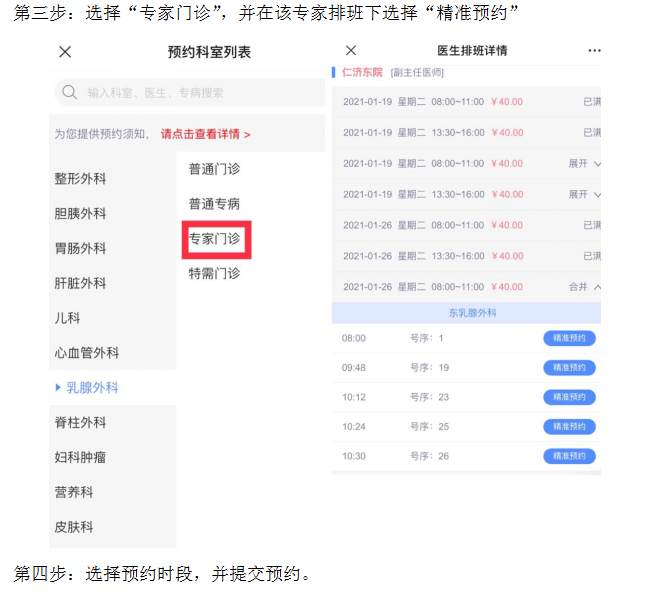Expand the 2021-01-19 13:30~16:00 展开 row
This screenshot has width=653, height=599.
tap(584, 194)
